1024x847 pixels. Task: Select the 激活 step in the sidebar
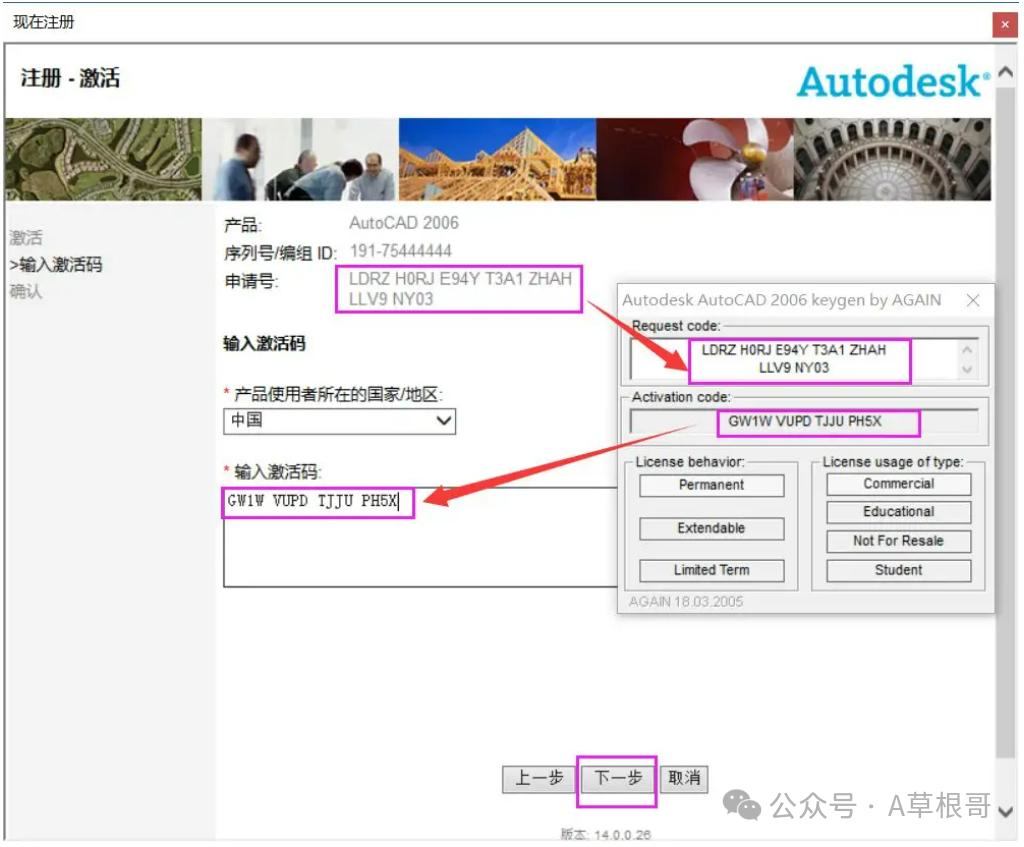pyautogui.click(x=27, y=238)
